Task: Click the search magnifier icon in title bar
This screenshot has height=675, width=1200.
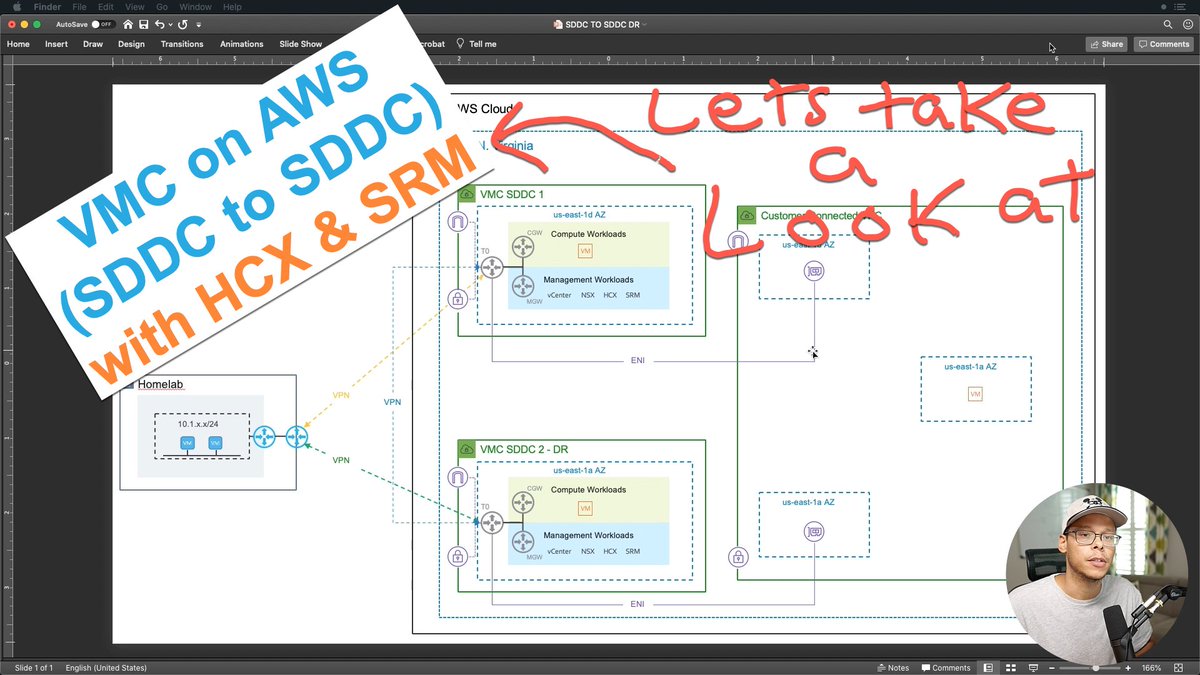Action: (1168, 23)
